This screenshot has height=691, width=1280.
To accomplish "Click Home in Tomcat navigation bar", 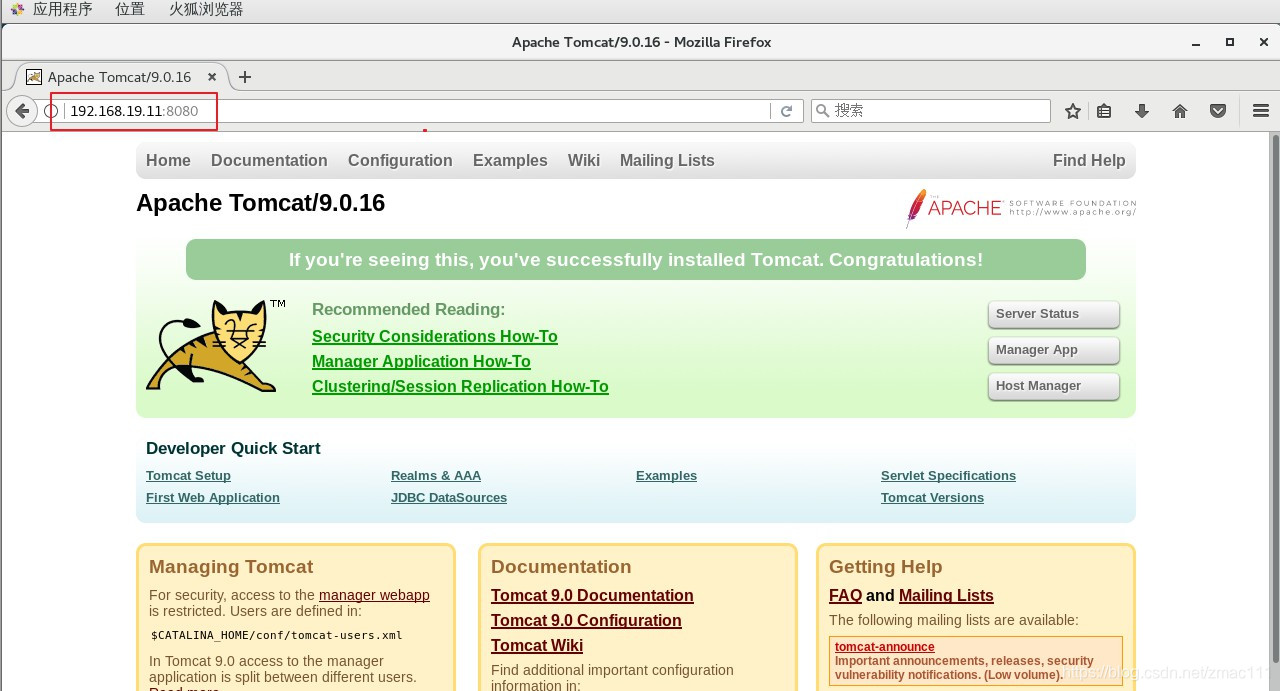I will tap(168, 160).
